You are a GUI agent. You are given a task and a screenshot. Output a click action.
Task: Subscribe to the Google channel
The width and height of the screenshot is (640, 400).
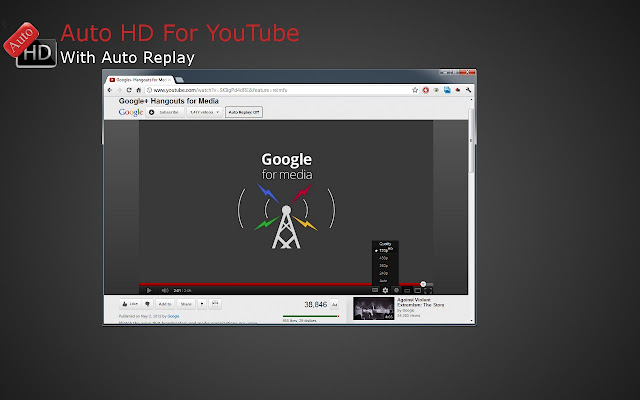[x=164, y=112]
